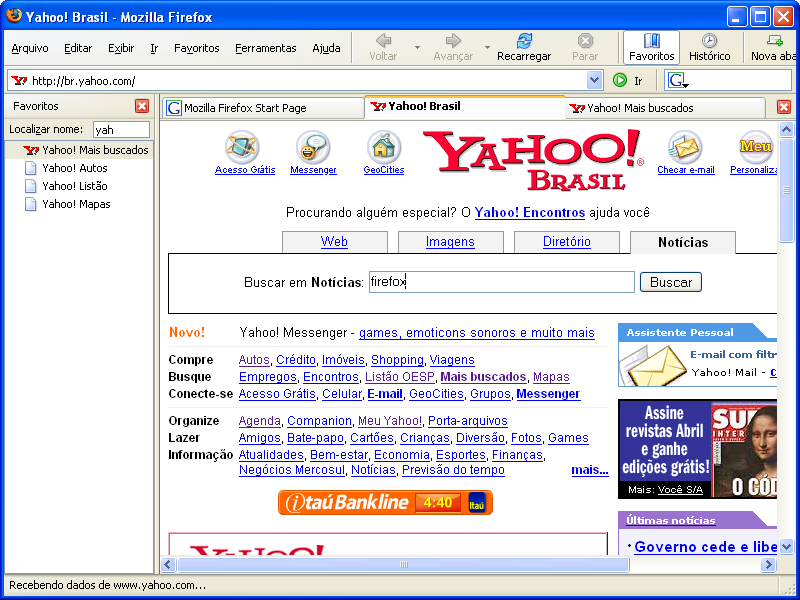Open the GeoCities house icon
Image resolution: width=800 pixels, height=600 pixels.
pos(384,147)
